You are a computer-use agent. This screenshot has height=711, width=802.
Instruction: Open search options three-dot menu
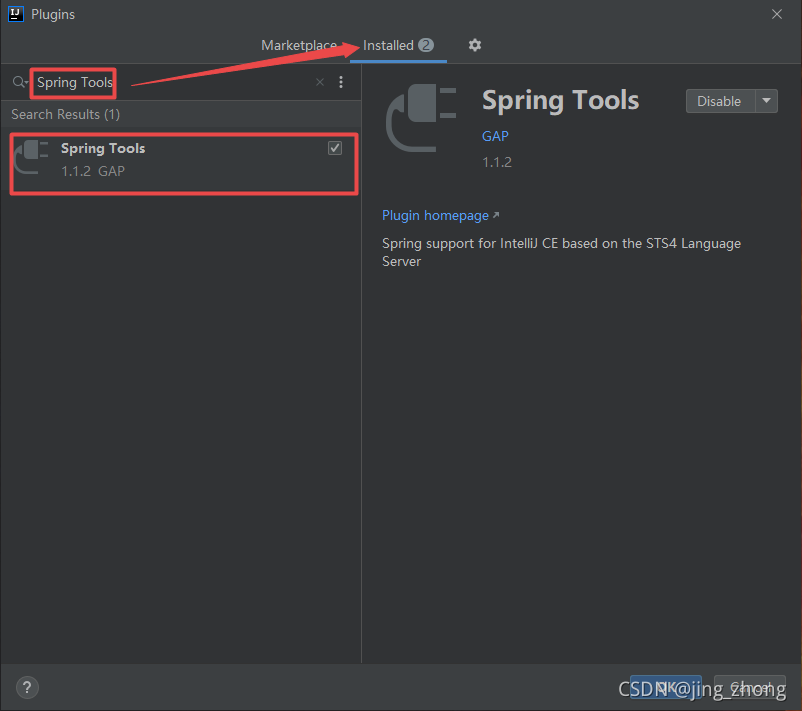[x=341, y=82]
